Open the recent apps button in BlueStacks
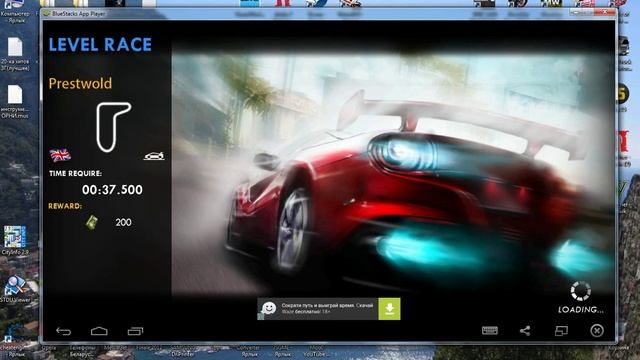The image size is (640, 360). click(135, 331)
